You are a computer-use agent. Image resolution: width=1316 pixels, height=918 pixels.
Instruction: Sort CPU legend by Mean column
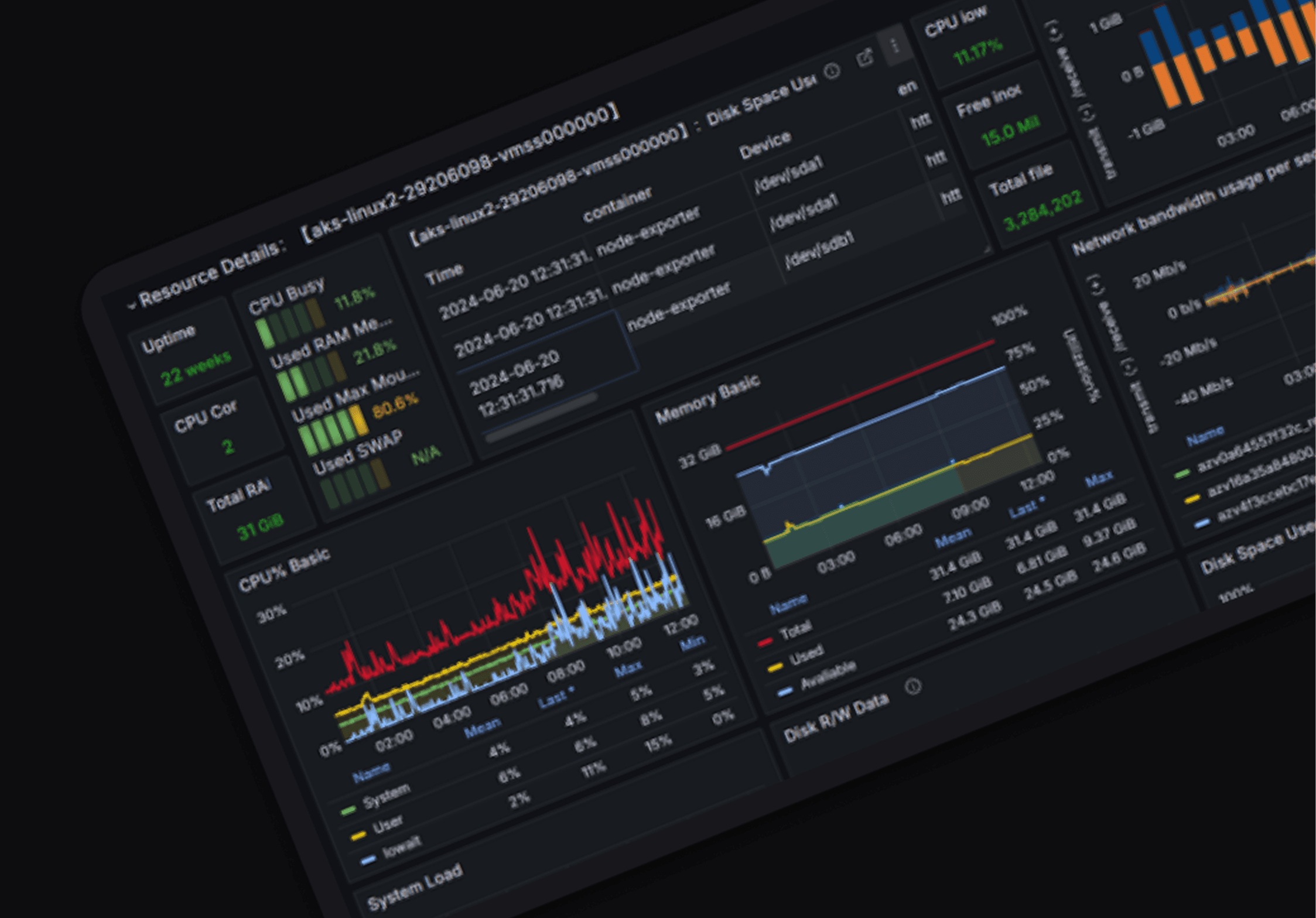483,729
